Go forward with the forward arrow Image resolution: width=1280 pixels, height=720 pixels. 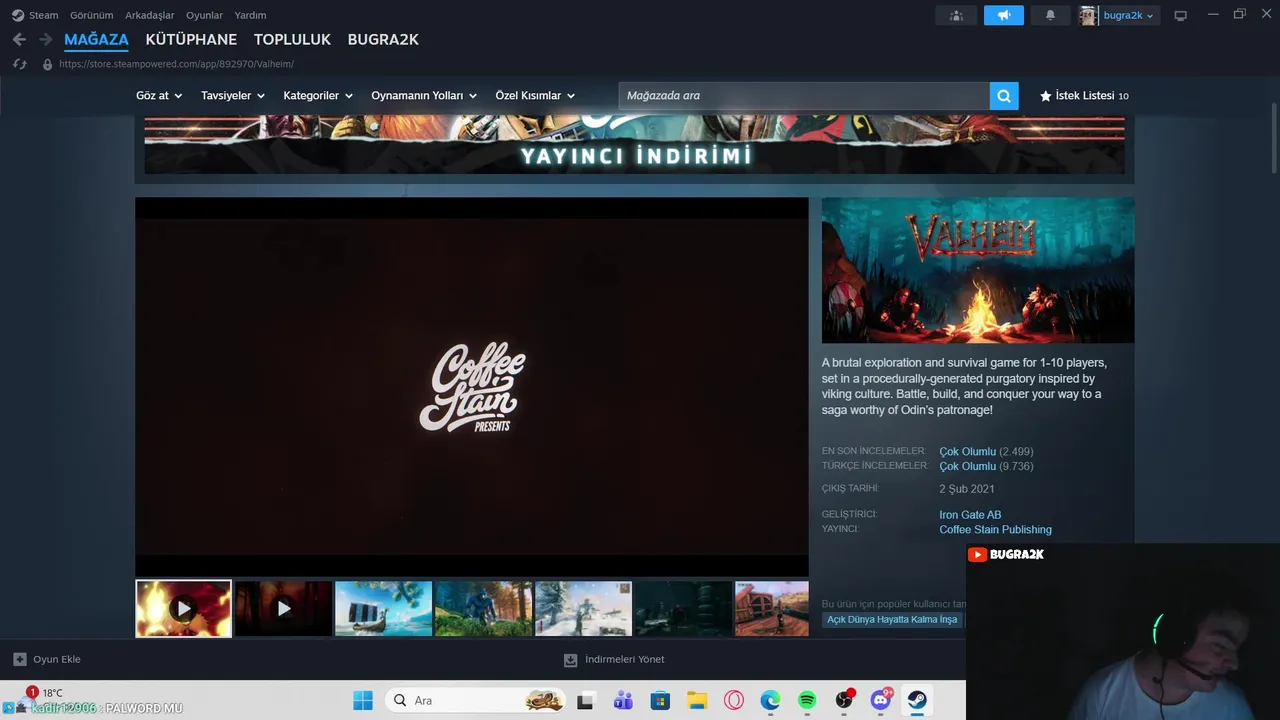(x=45, y=39)
